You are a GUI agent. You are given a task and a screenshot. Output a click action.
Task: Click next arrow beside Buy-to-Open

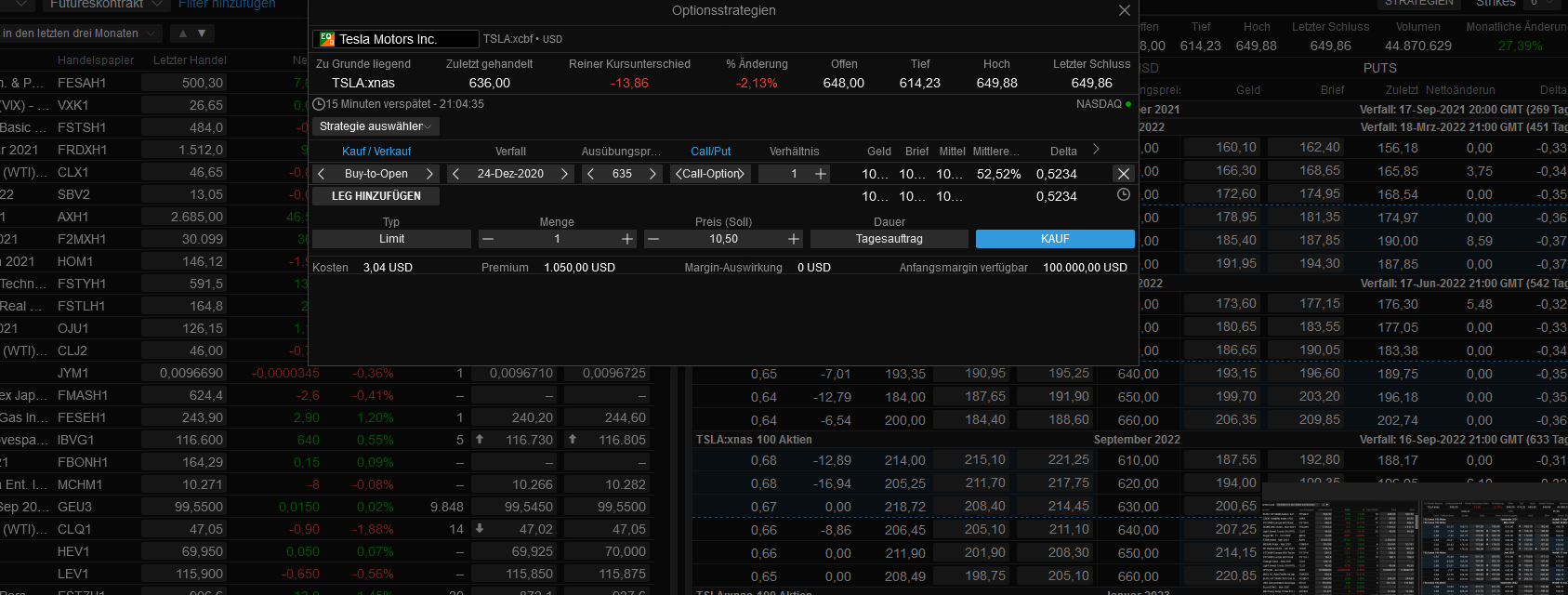[429, 174]
